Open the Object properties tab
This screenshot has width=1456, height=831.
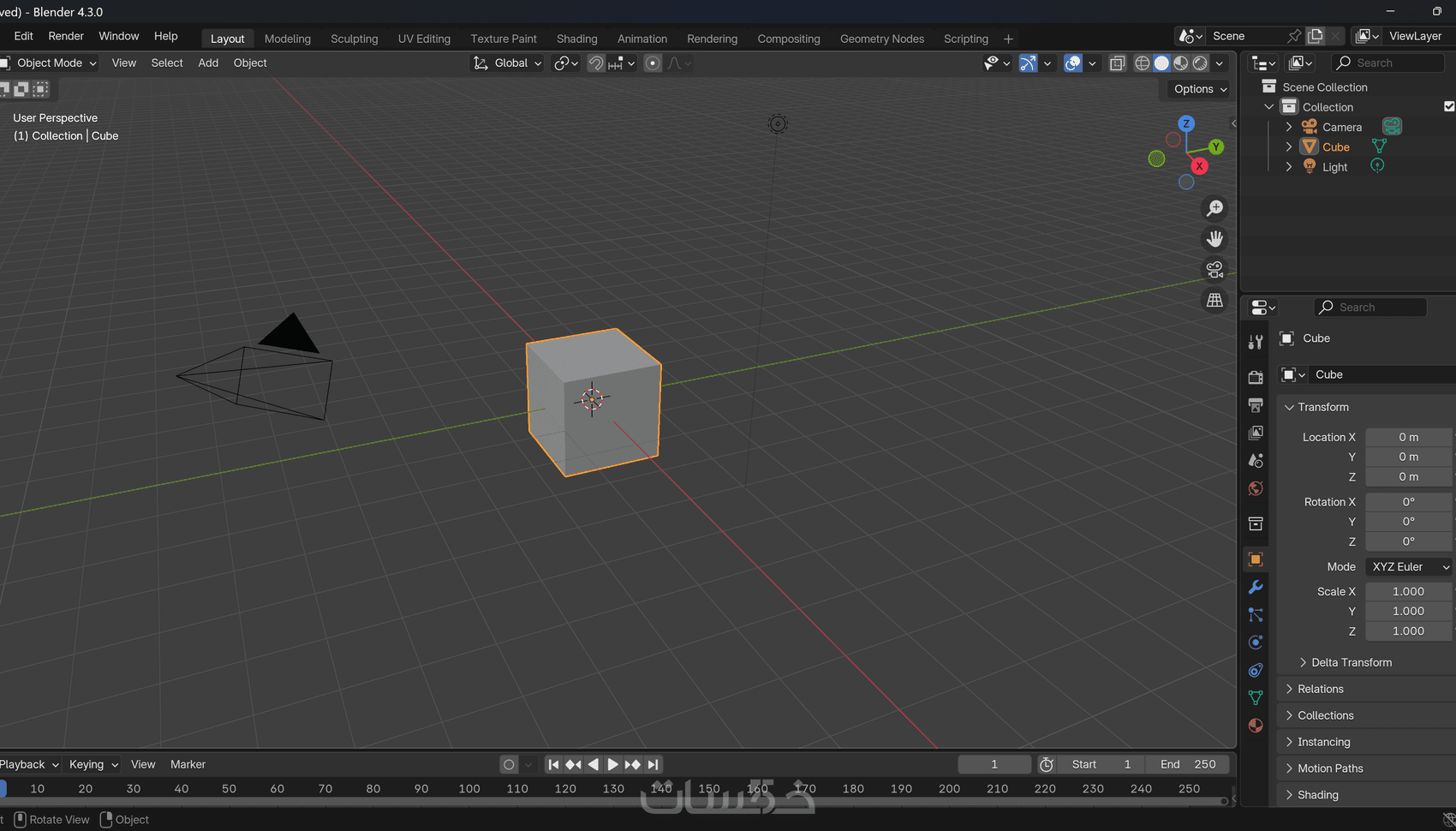point(1256,559)
